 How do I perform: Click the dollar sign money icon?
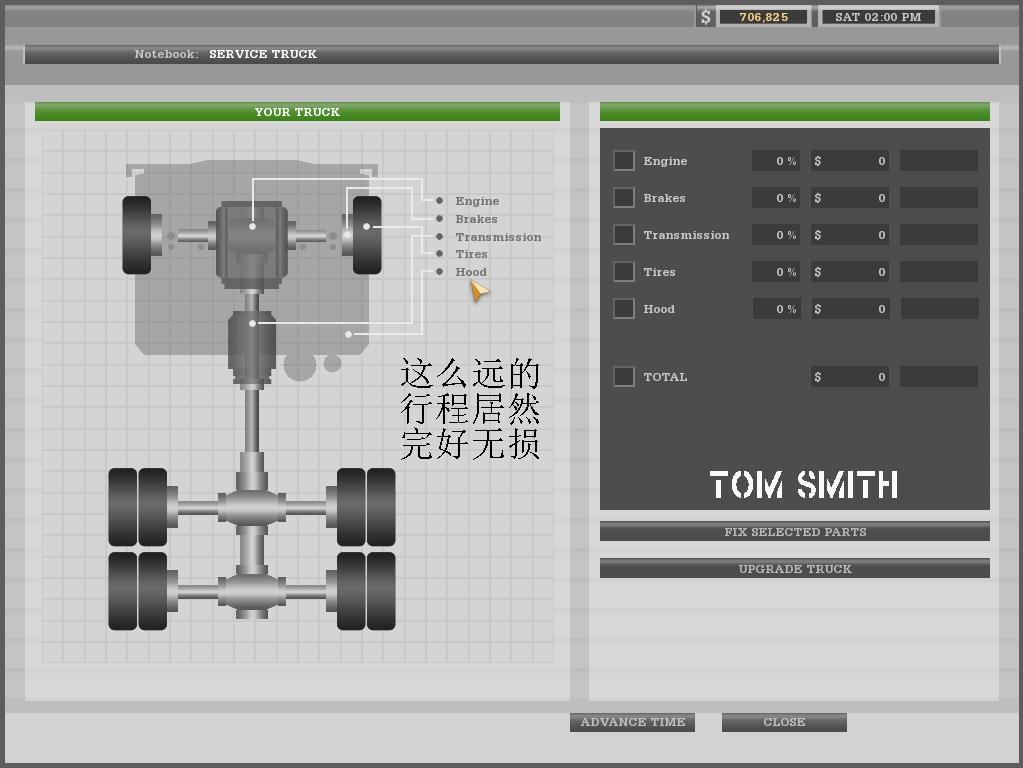(x=705, y=17)
